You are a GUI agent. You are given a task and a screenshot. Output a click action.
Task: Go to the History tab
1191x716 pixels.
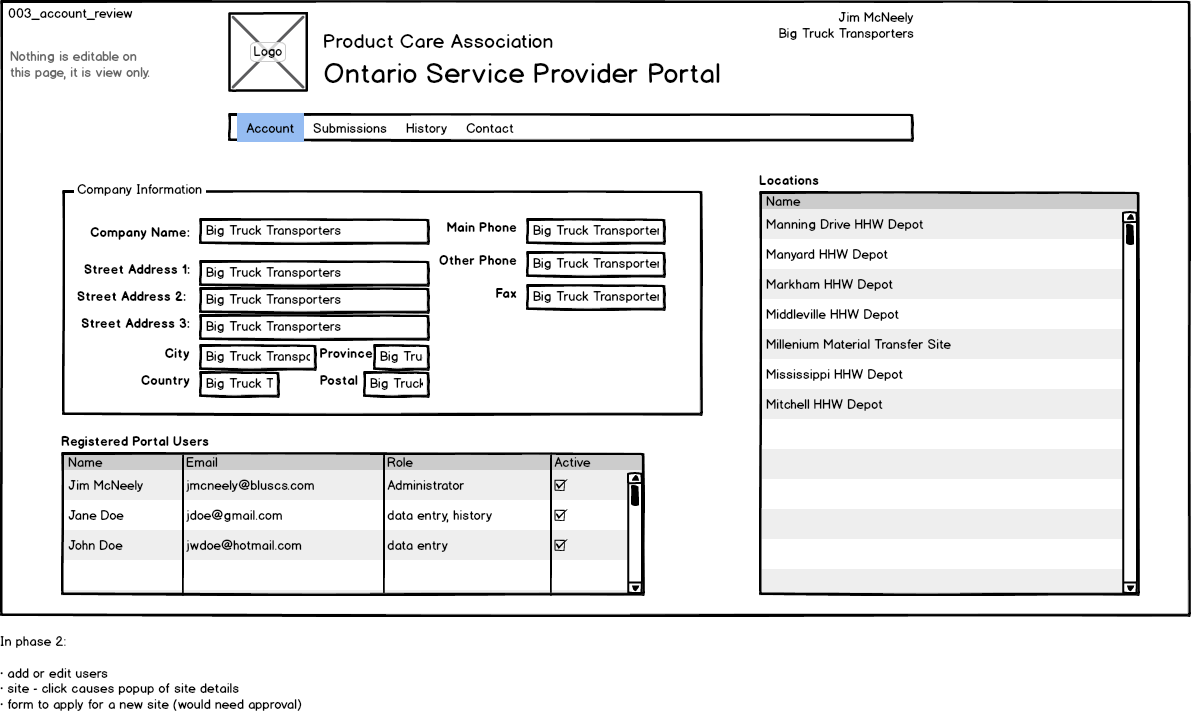click(x=426, y=128)
